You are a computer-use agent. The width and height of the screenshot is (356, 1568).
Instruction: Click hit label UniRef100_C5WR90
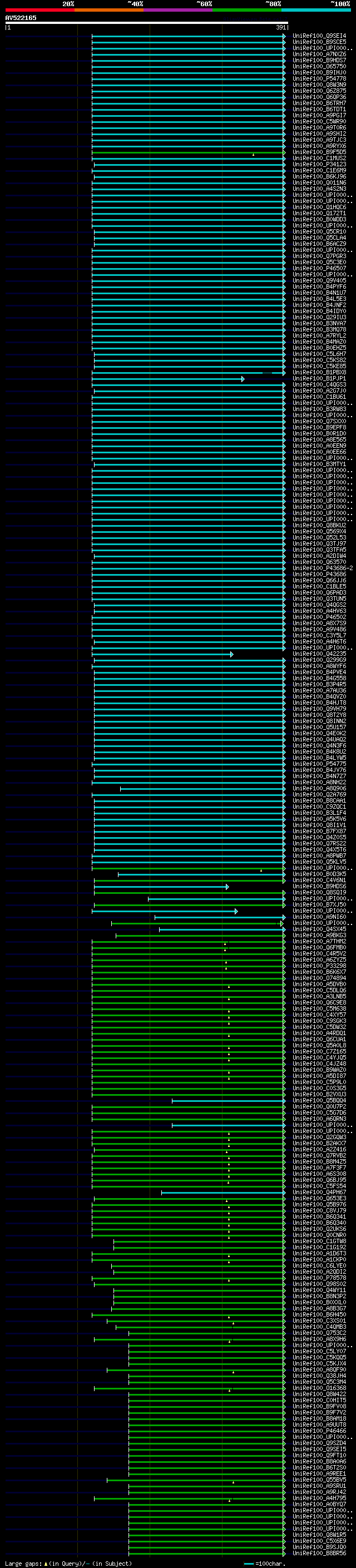[x=319, y=121]
